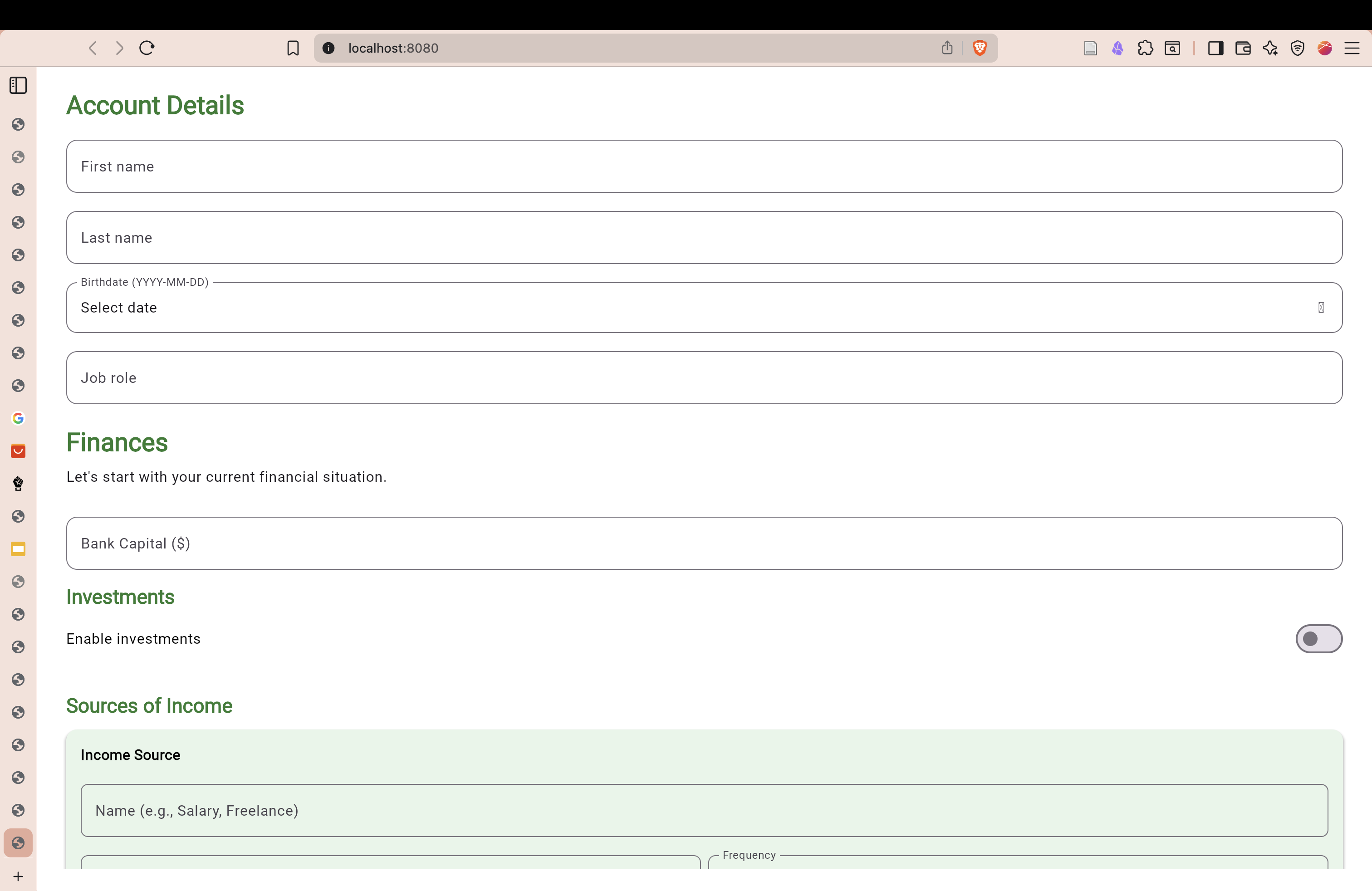1372x891 pixels.
Task: Launch the Leo AI sparkle icon
Action: pyautogui.click(x=1270, y=48)
